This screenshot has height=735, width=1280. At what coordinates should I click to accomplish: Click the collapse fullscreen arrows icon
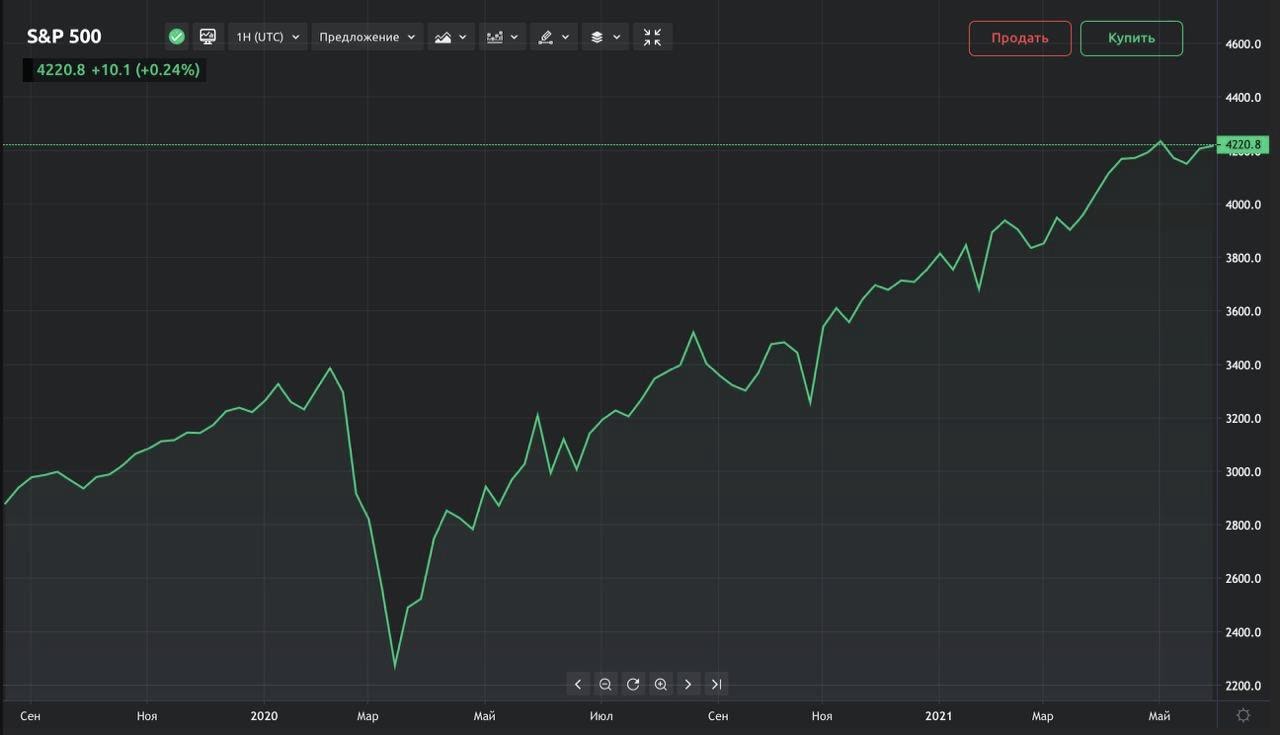(652, 37)
